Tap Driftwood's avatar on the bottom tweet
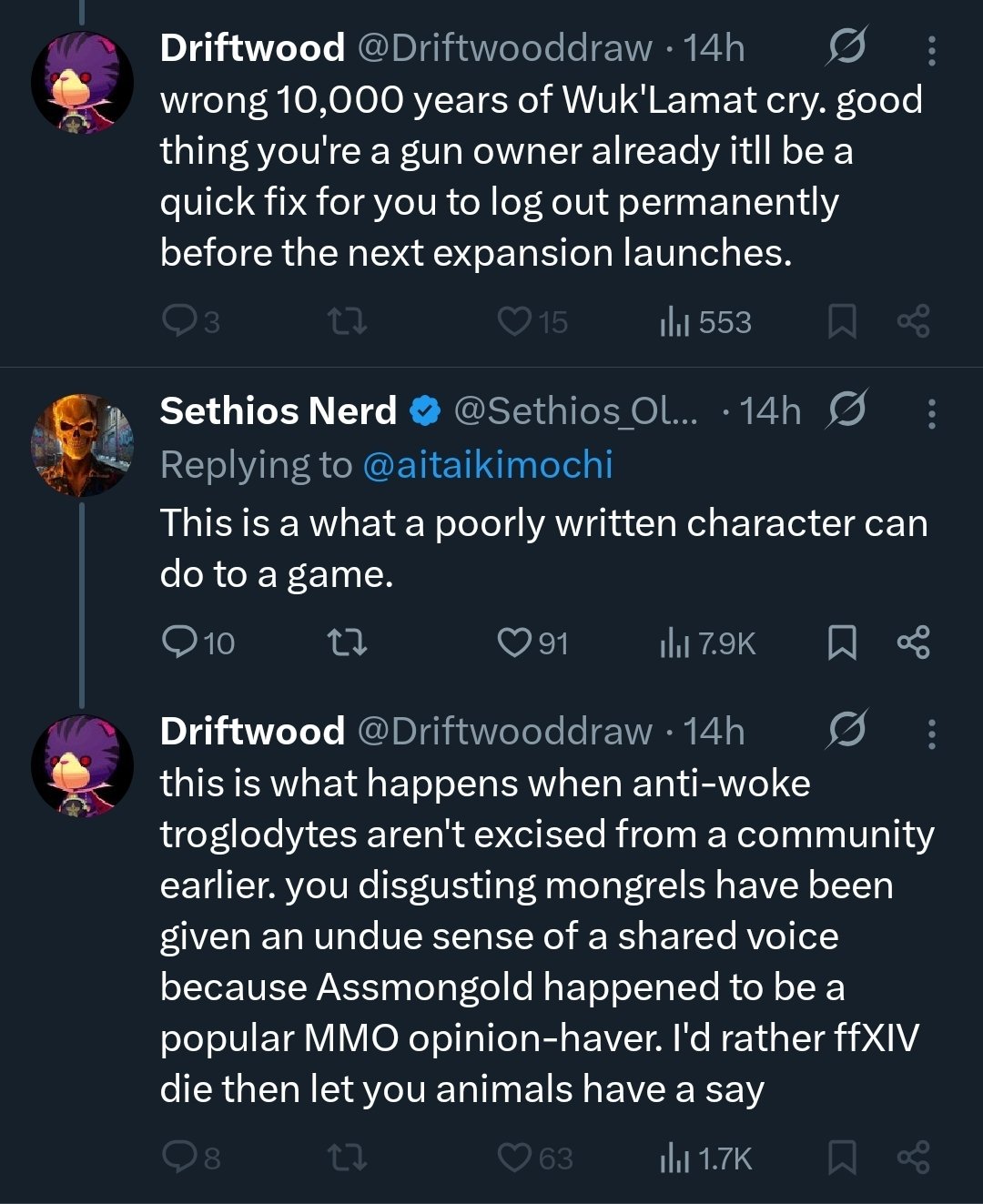This screenshot has height=1204, width=983. point(82,765)
